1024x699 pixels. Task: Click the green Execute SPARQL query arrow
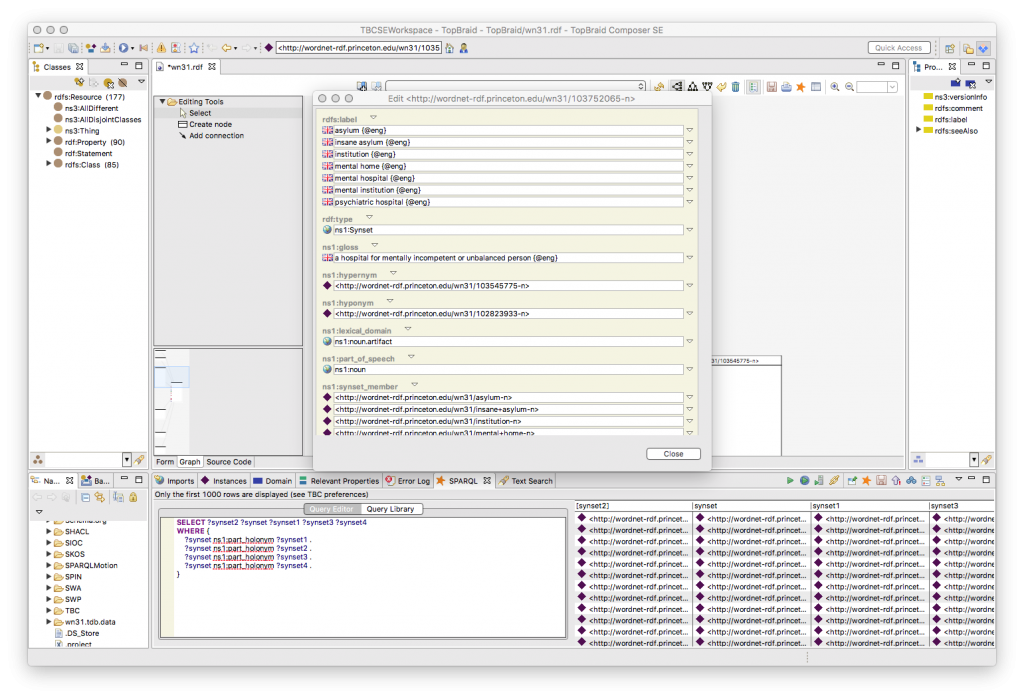point(790,481)
